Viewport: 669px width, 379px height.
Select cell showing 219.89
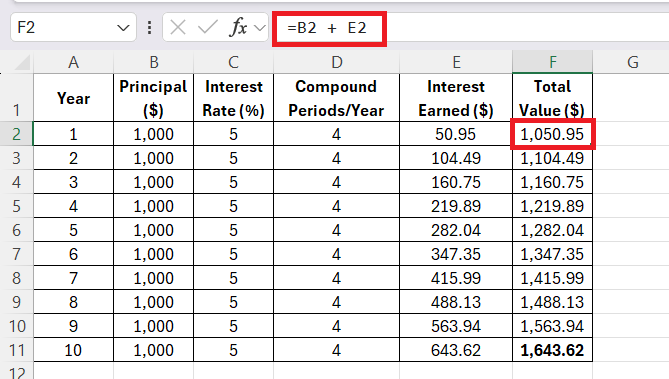pyautogui.click(x=456, y=206)
